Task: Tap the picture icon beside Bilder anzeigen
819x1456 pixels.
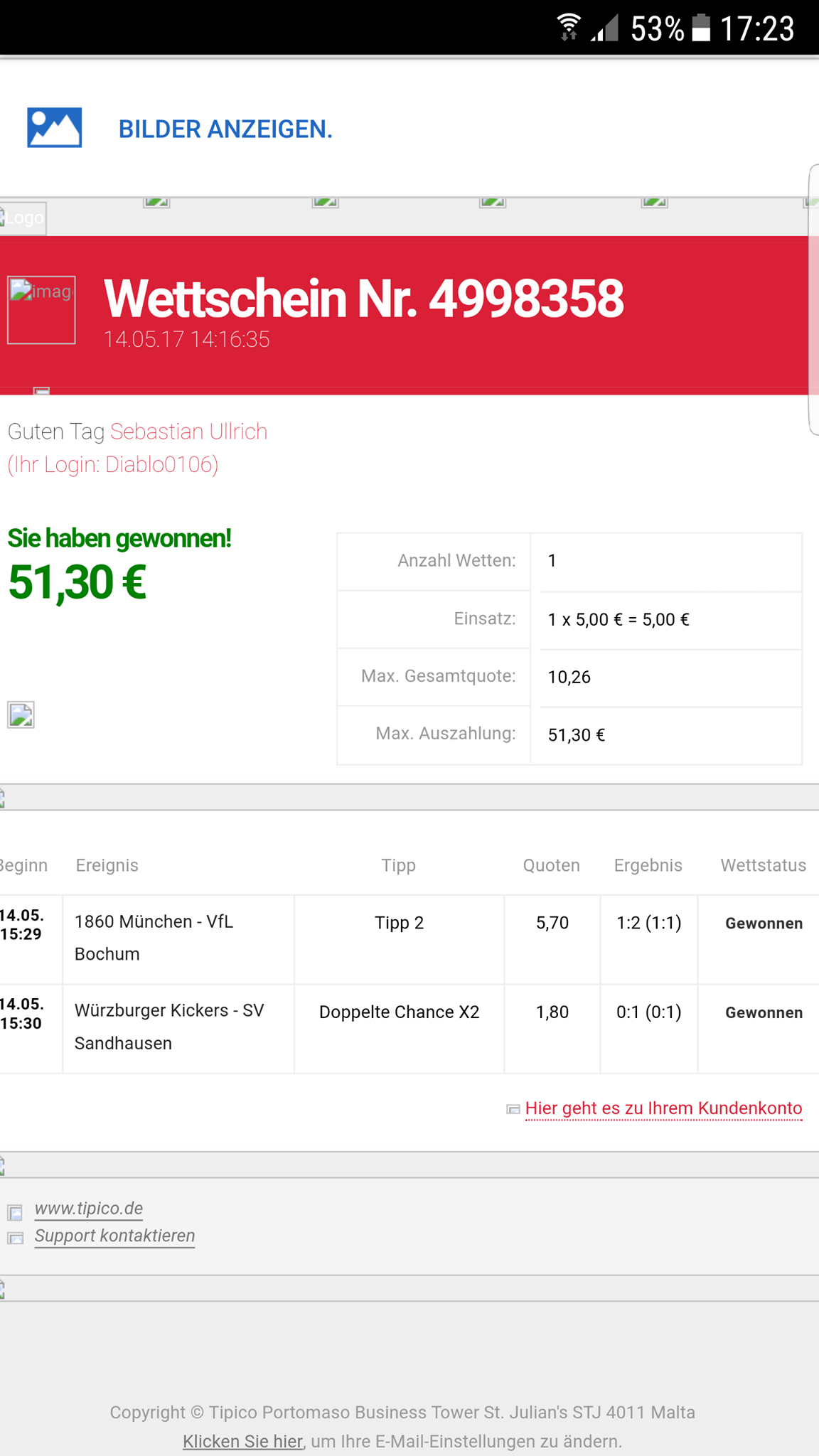Action: 55,128
